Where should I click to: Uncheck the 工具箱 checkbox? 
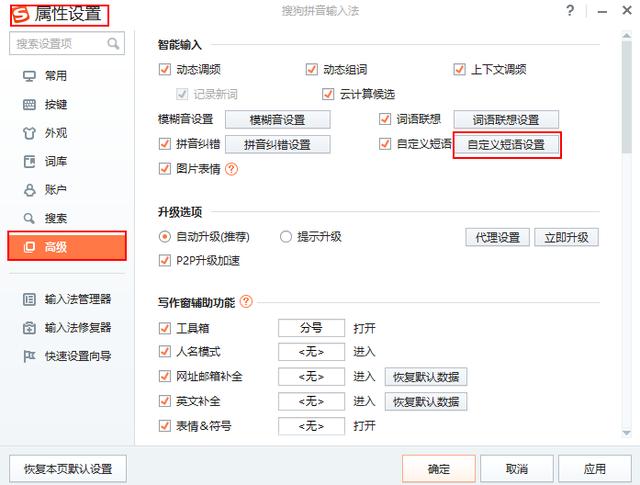pos(164,328)
